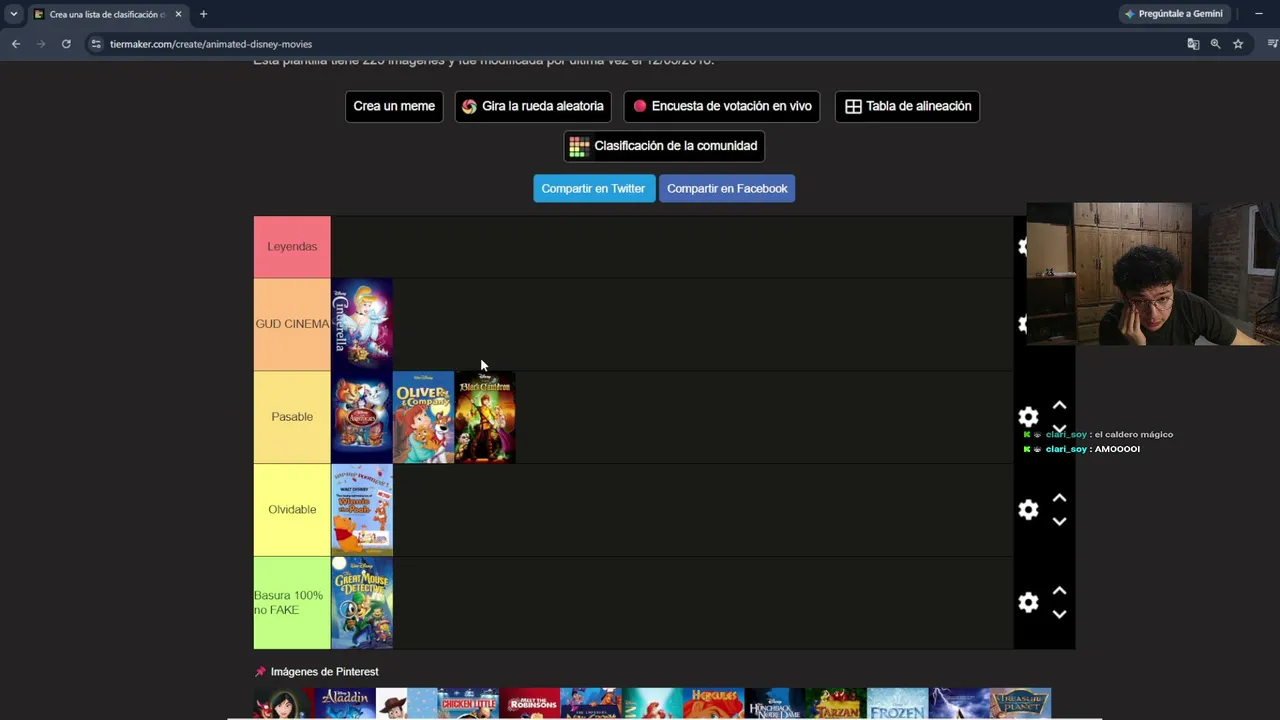
Task: Pick the Emperor's New Groove thumbnail
Action: [591, 703]
